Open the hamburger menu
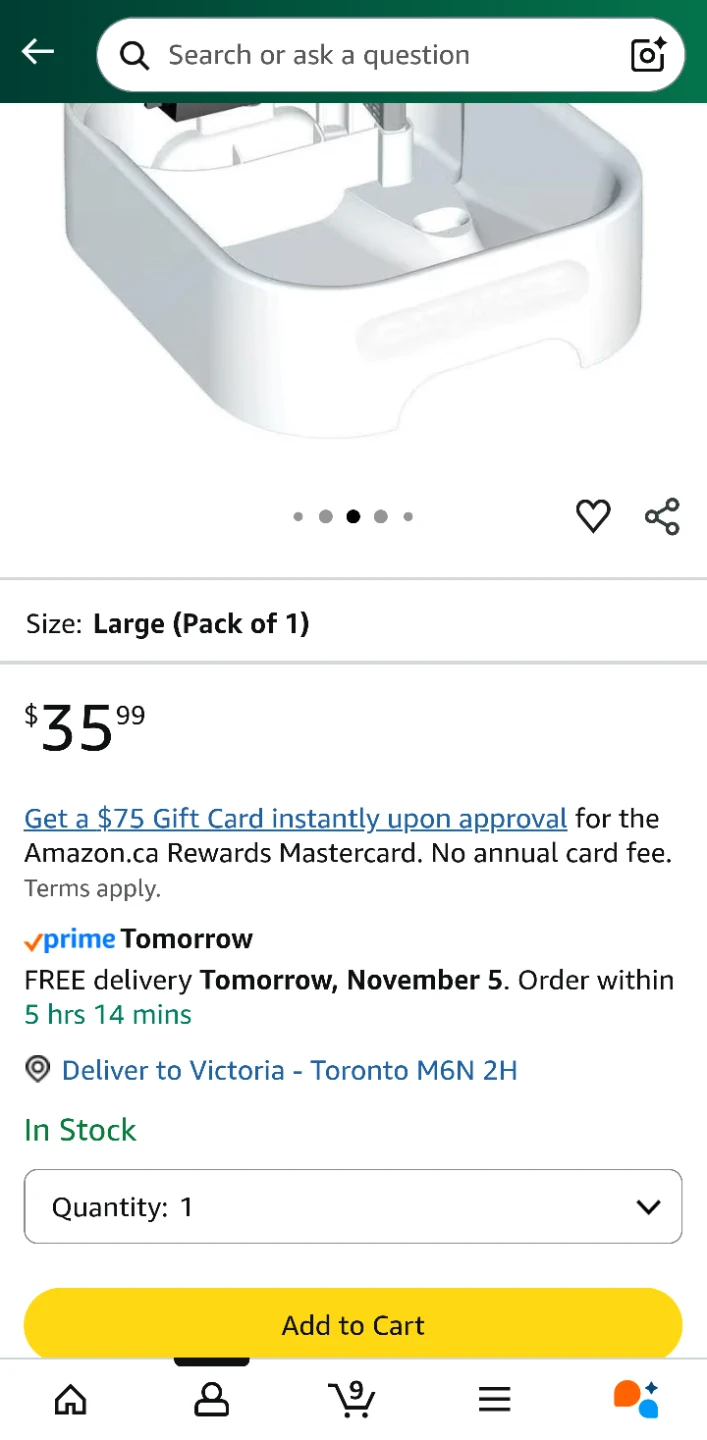Viewport: 707px width, 1440px height. 494,1399
